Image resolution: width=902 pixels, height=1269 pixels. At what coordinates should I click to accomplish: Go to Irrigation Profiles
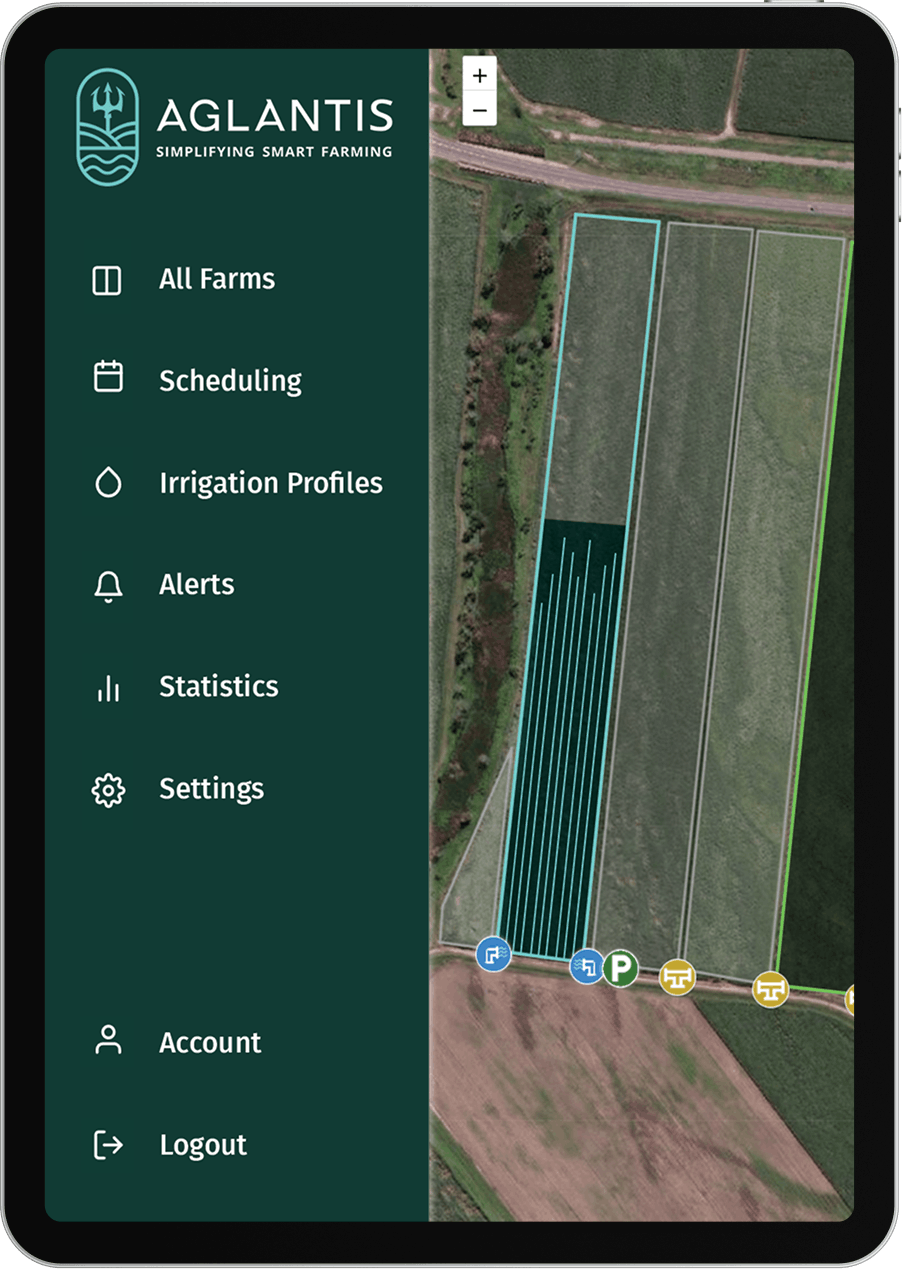point(270,483)
